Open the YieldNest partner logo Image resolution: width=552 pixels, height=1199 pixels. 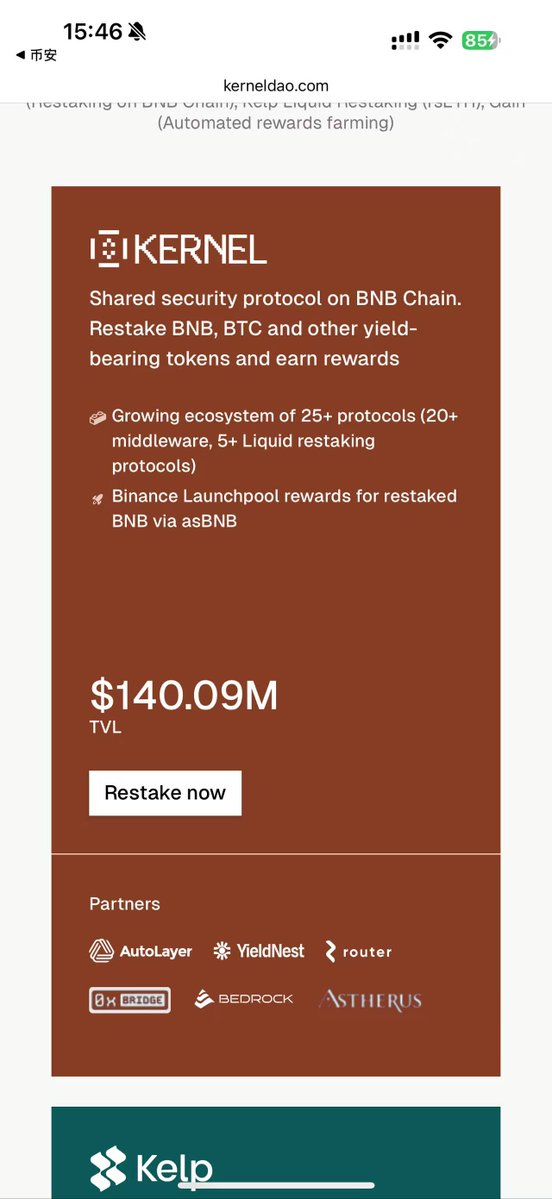258,951
